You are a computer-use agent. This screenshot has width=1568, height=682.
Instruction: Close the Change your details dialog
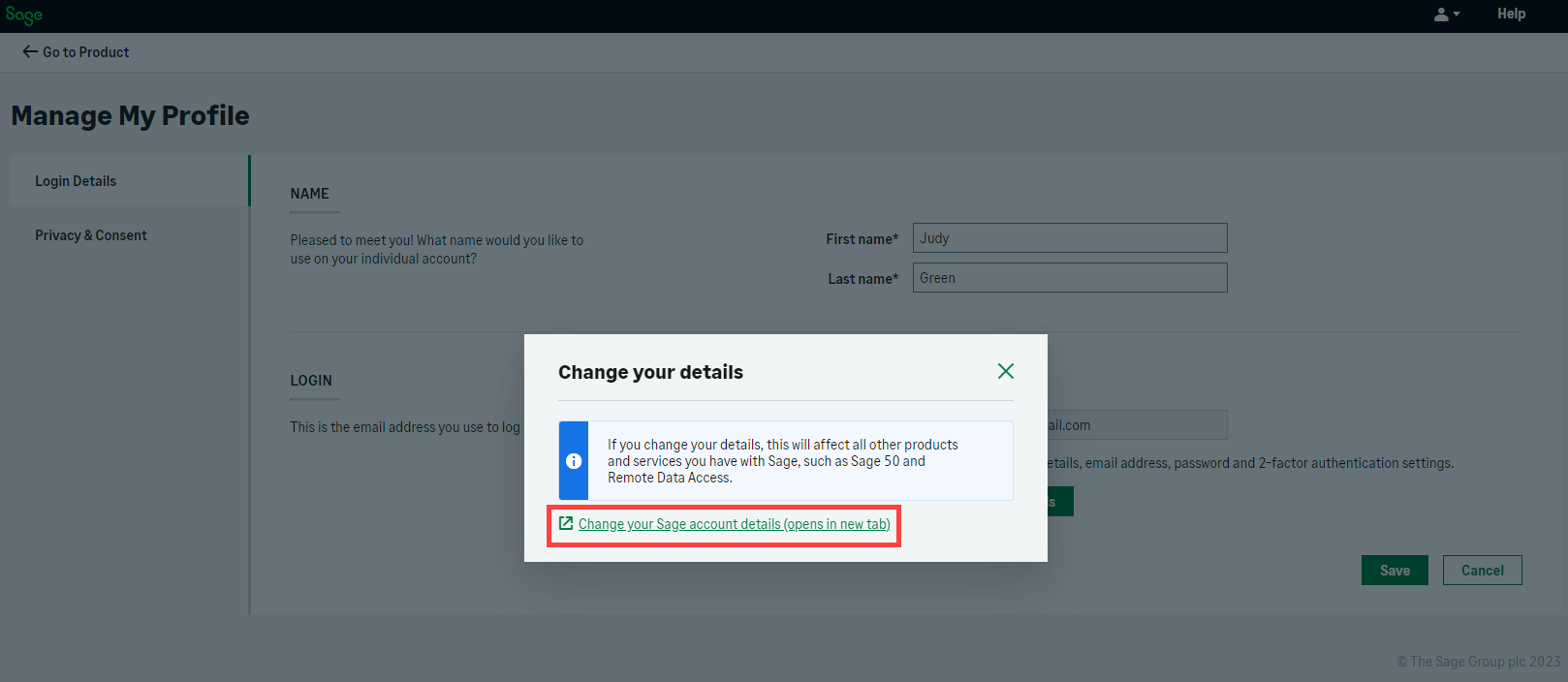(1005, 371)
